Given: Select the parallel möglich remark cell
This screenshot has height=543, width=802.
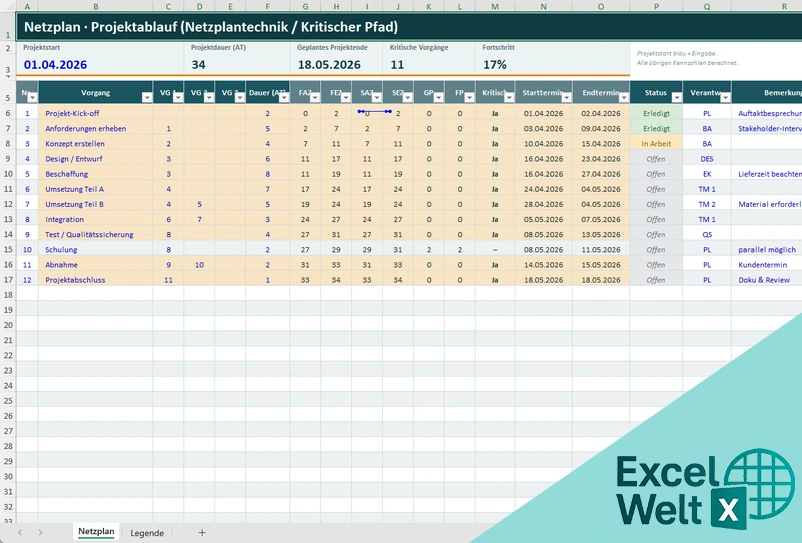Looking at the screenshot, I should coord(767,250).
